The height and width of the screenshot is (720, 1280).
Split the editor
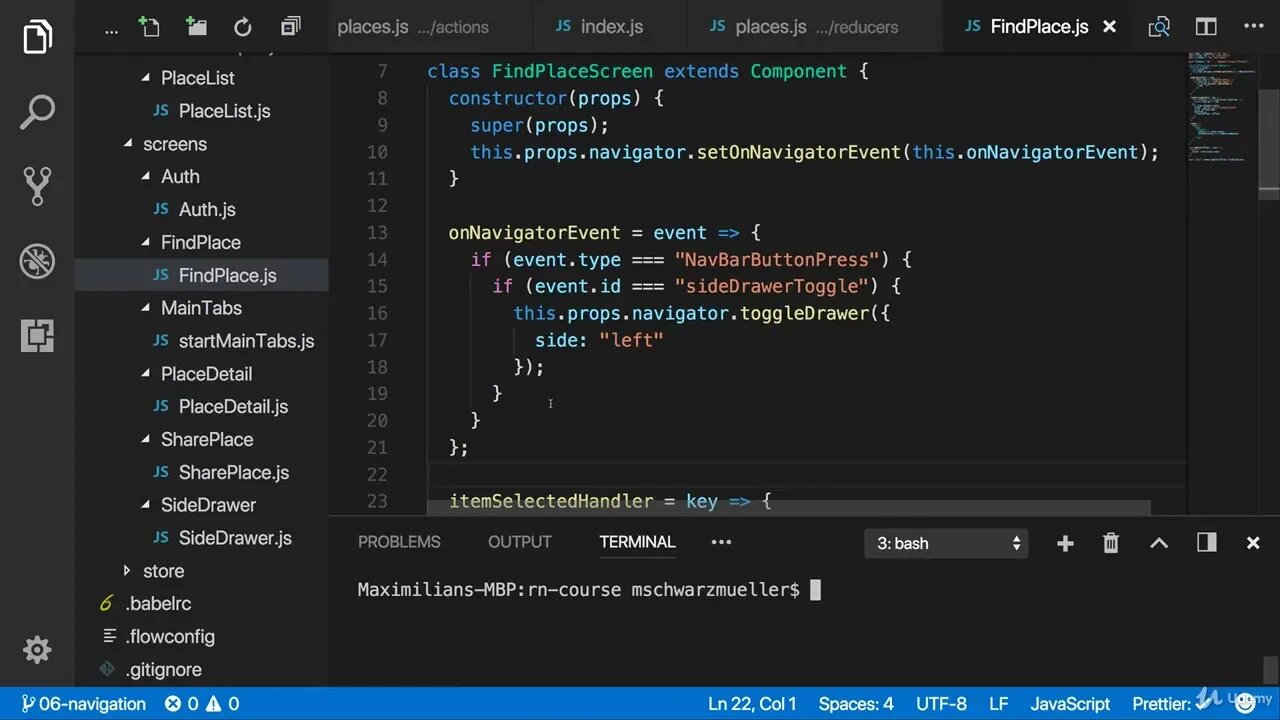click(x=1206, y=27)
